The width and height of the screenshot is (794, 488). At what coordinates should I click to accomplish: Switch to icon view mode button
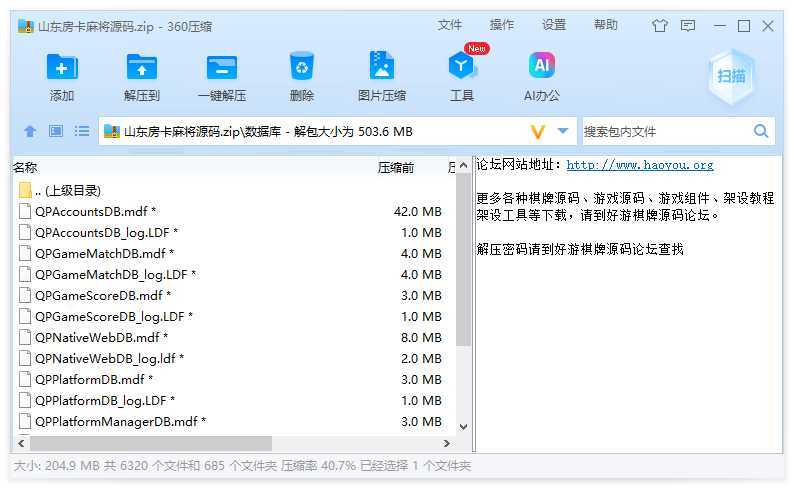[56, 131]
